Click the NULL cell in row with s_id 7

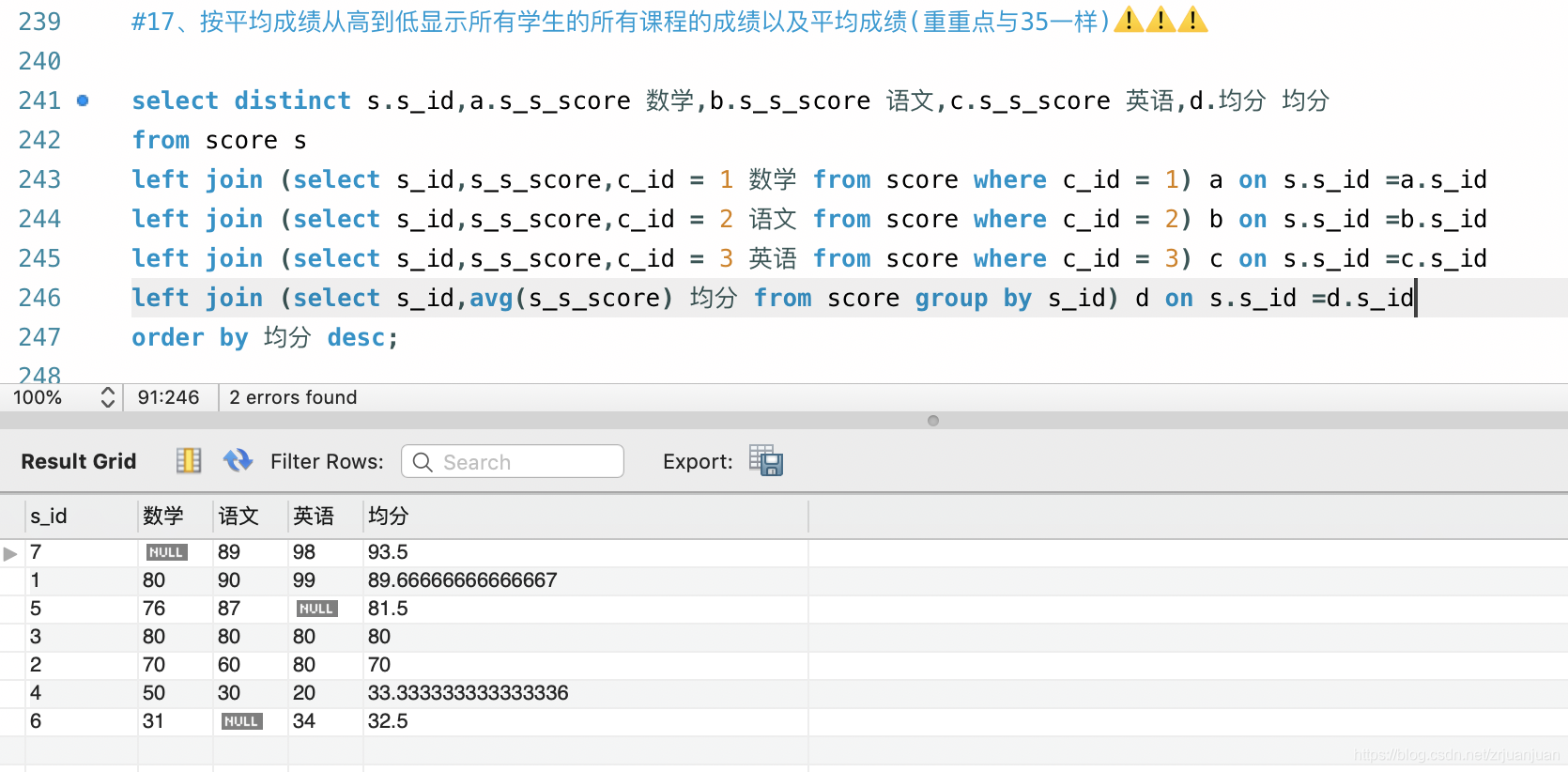click(166, 552)
